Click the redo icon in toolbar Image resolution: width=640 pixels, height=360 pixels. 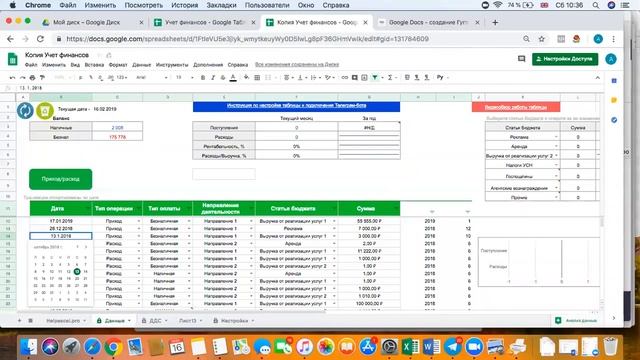tap(22, 78)
